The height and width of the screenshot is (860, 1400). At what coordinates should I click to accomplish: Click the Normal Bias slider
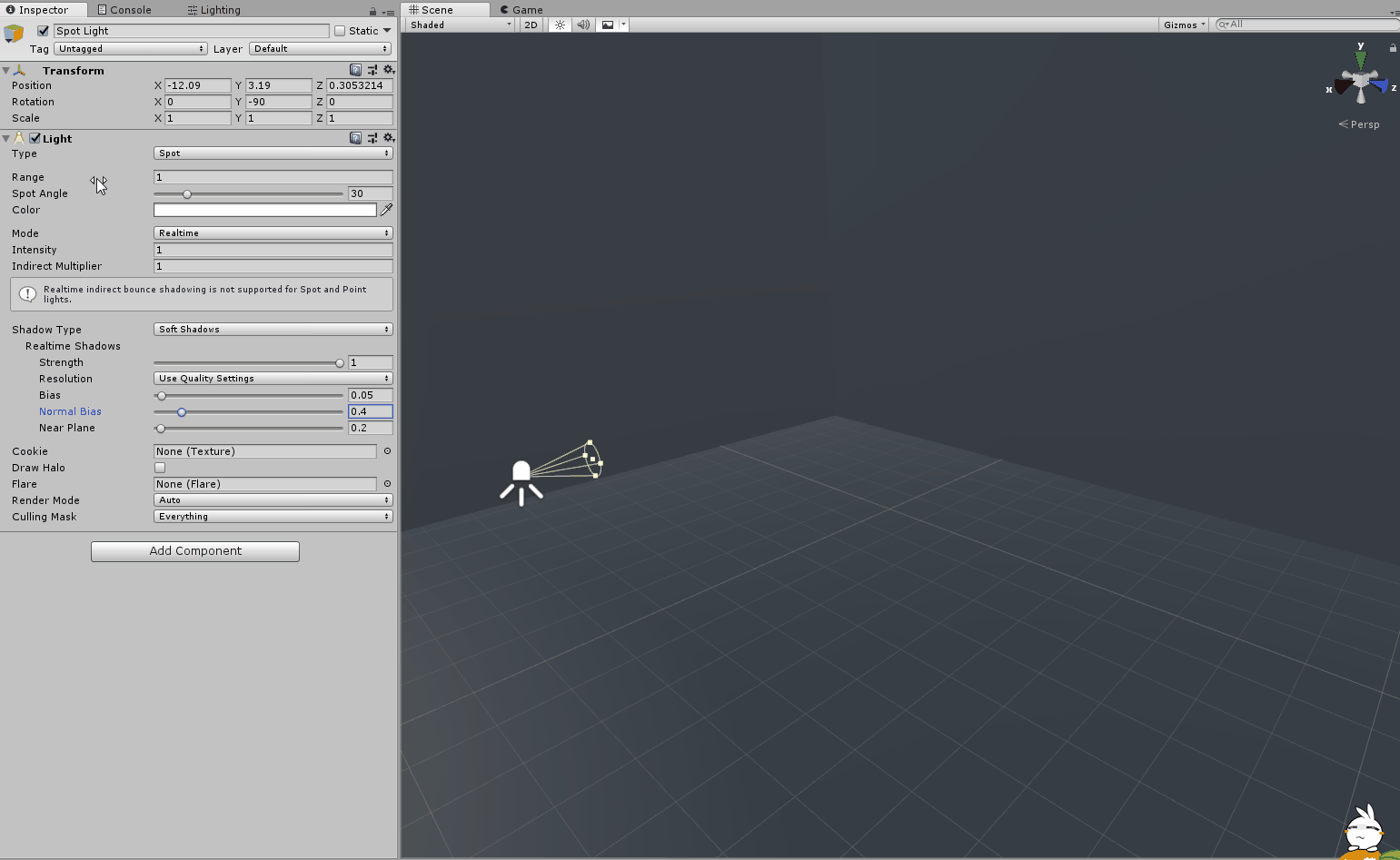tap(249, 411)
